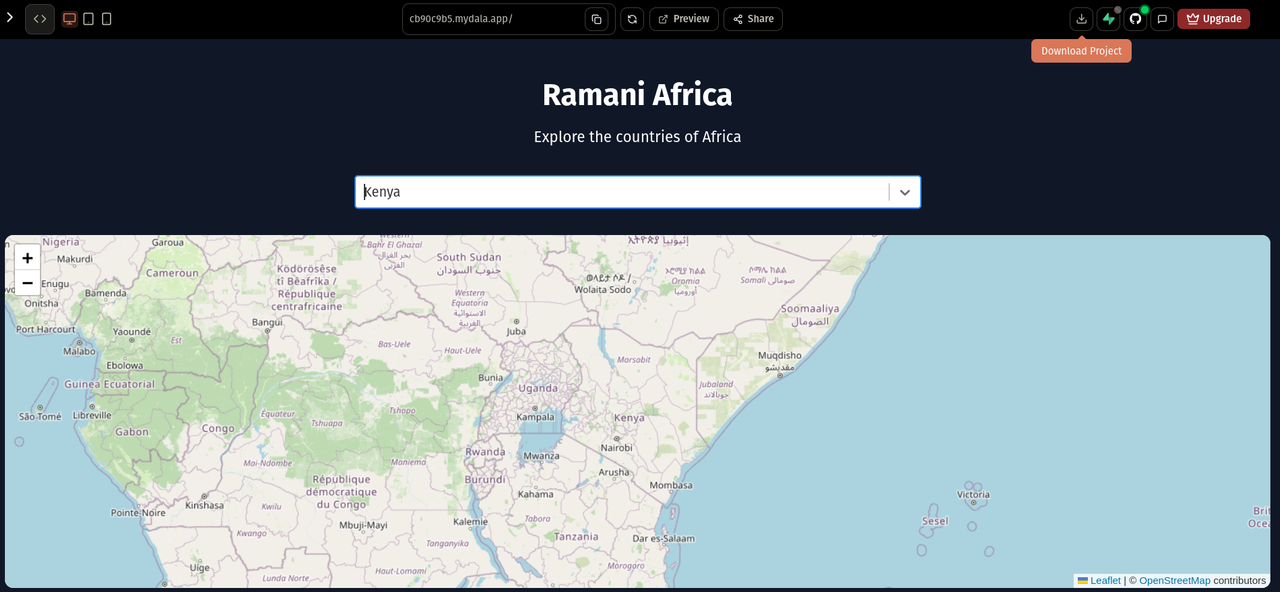Image resolution: width=1280 pixels, height=592 pixels.
Task: Click the Arusha label on map
Action: click(x=614, y=472)
